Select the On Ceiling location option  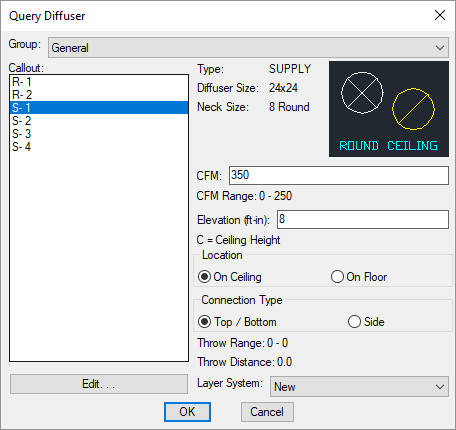coord(230,277)
